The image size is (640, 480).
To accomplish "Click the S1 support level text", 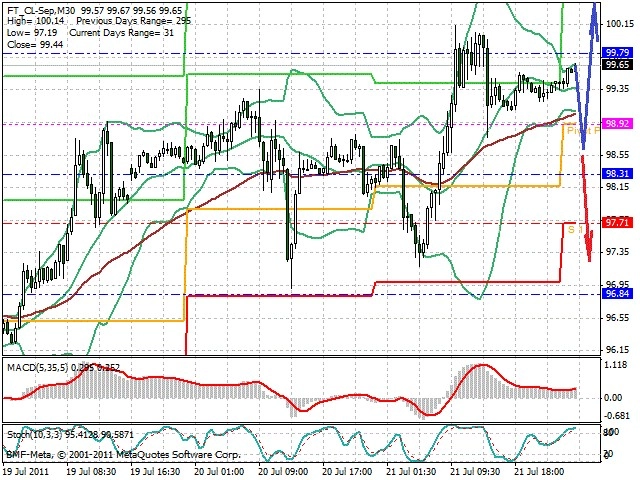I will tap(576, 230).
